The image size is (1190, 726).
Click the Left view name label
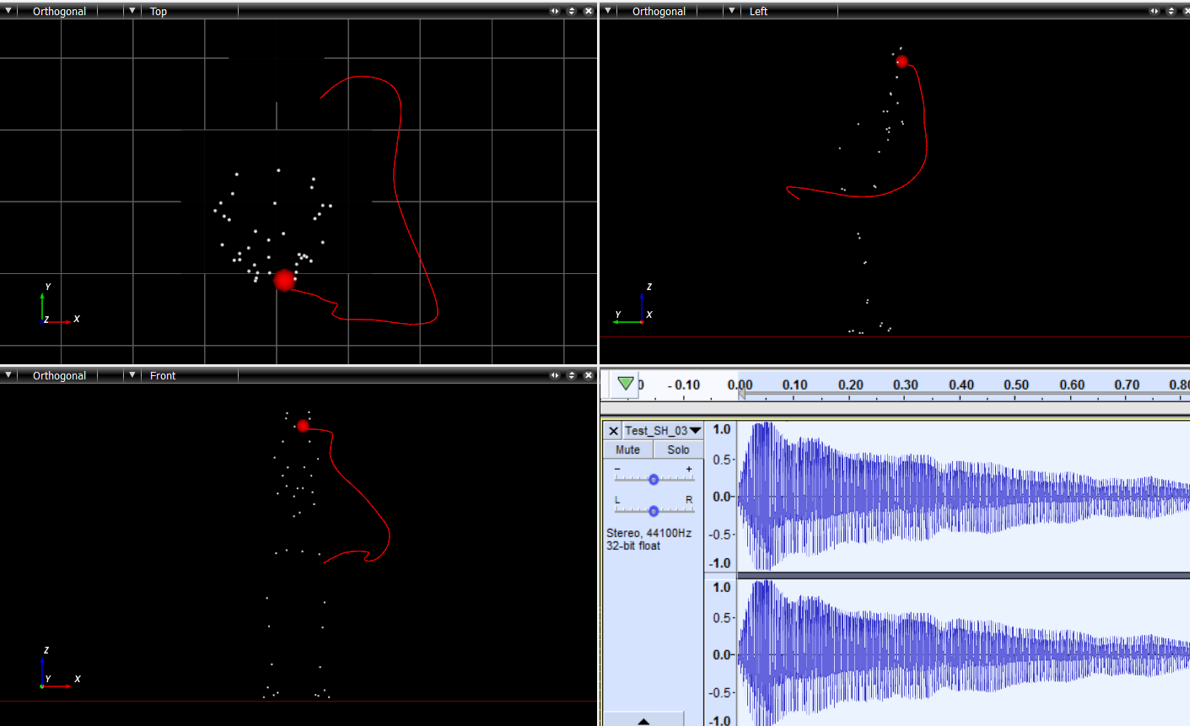coord(758,11)
